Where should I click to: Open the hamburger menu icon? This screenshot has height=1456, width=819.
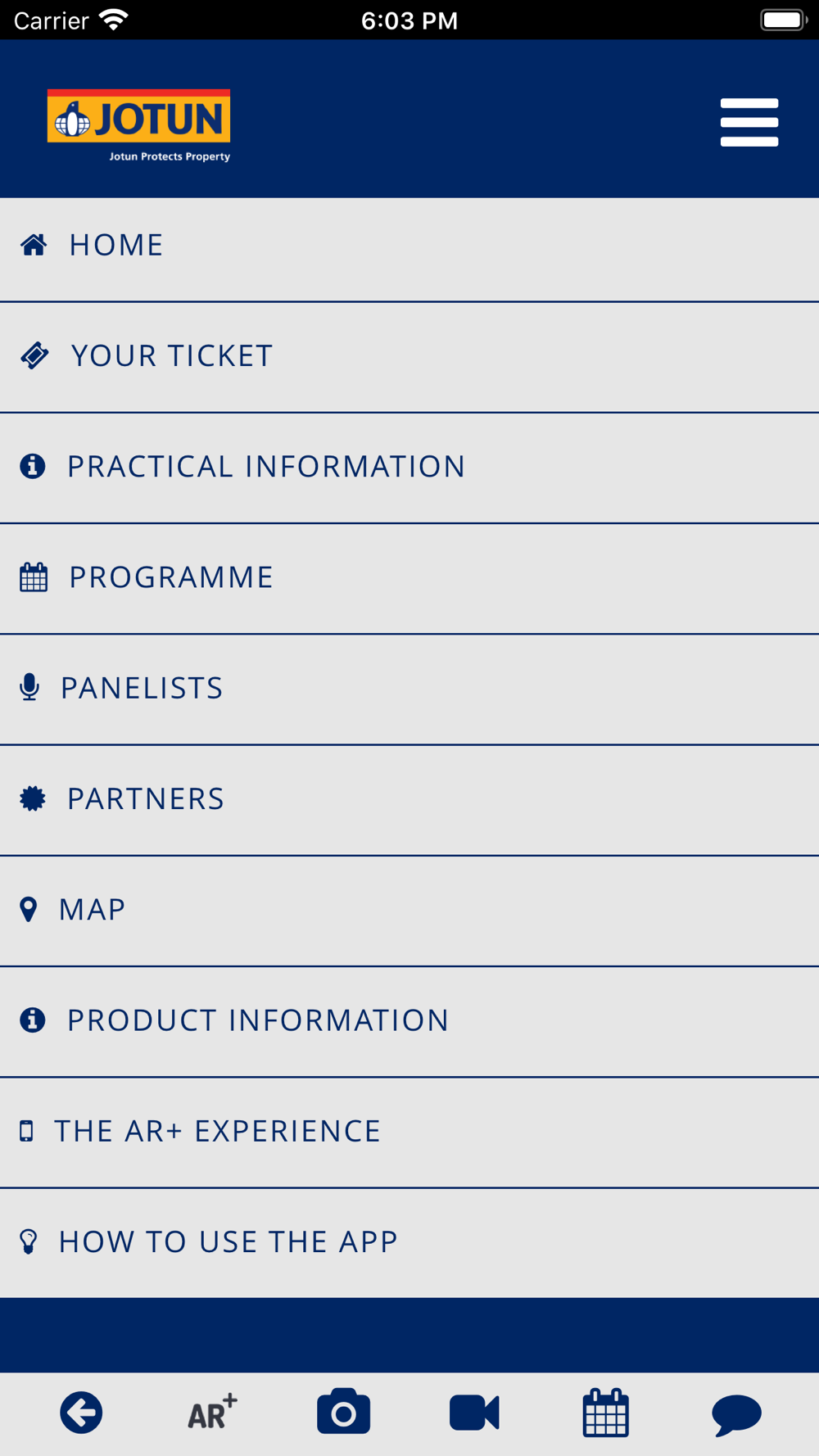[x=749, y=123]
